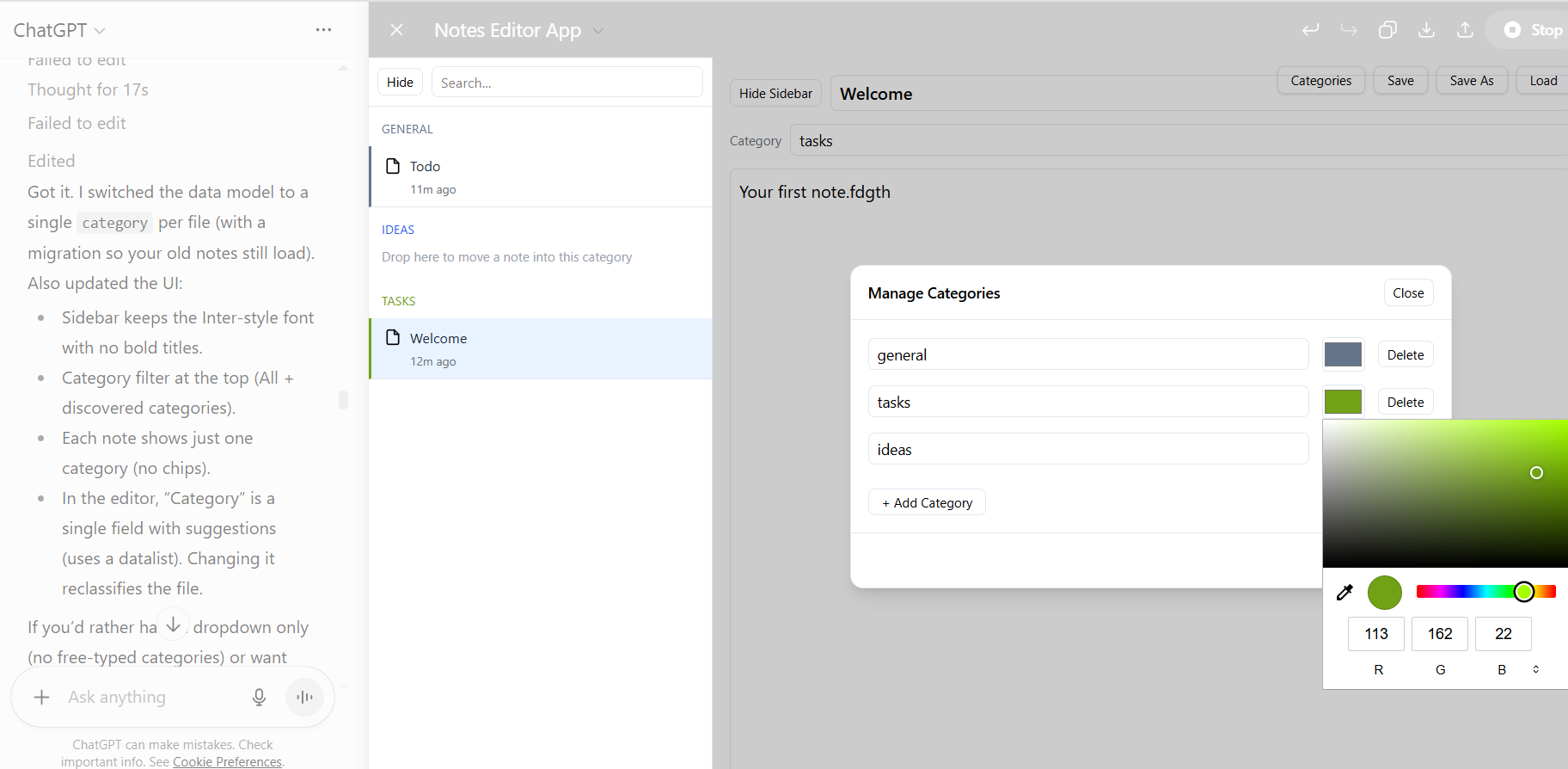The image size is (1568, 769).
Task: Click the Load button
Action: click(1542, 81)
